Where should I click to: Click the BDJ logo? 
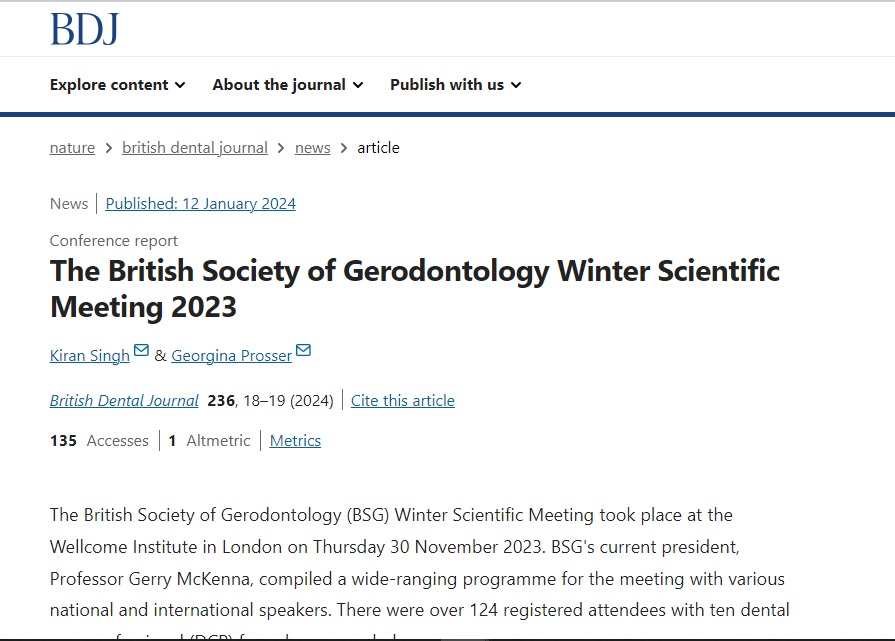84,29
